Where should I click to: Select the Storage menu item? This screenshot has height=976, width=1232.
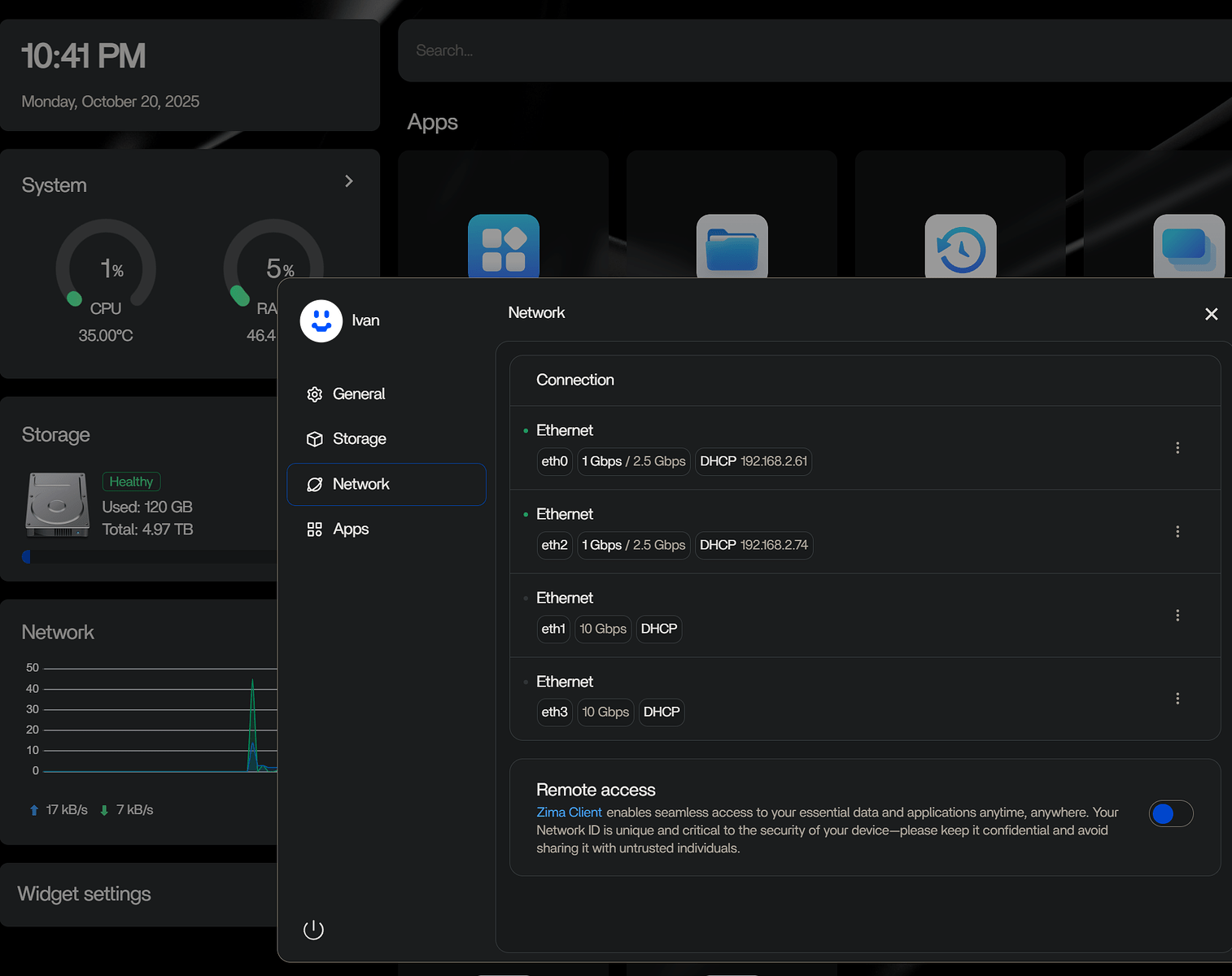(x=359, y=438)
